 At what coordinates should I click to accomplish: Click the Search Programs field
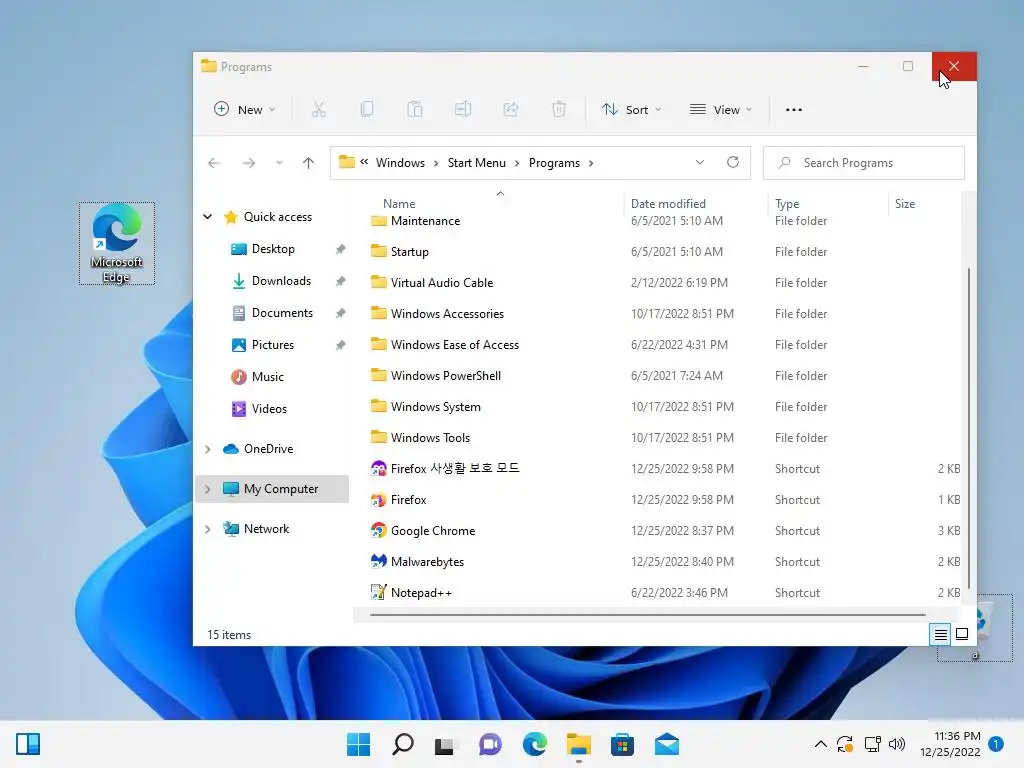(x=864, y=163)
